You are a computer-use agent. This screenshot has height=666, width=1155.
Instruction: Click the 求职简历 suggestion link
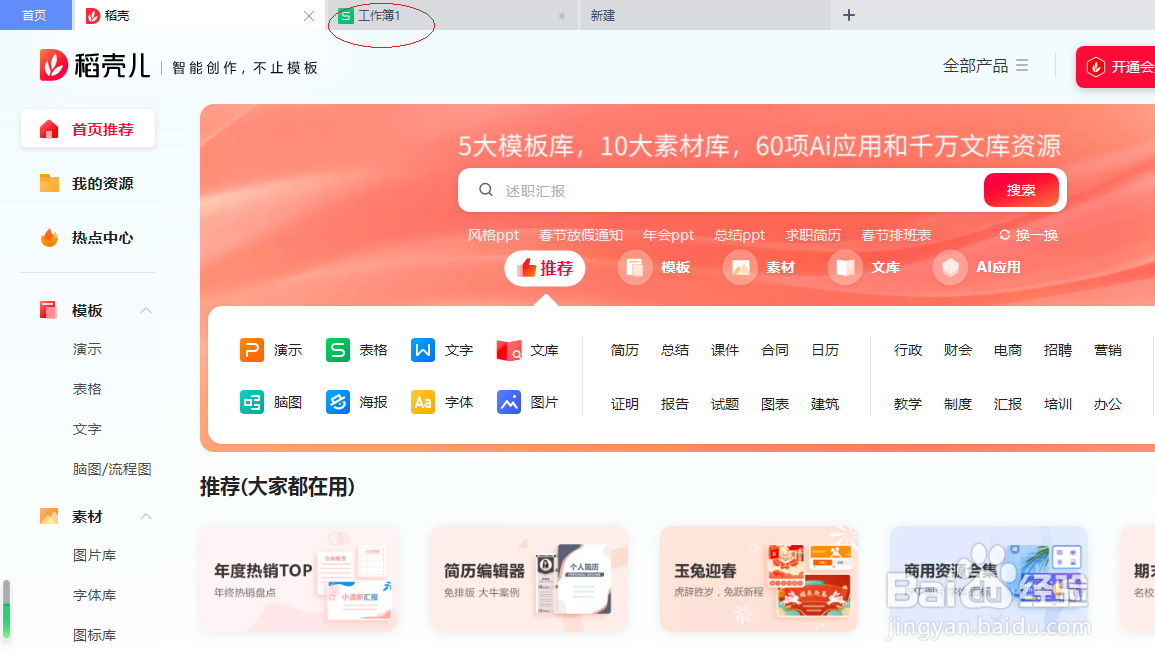click(812, 235)
